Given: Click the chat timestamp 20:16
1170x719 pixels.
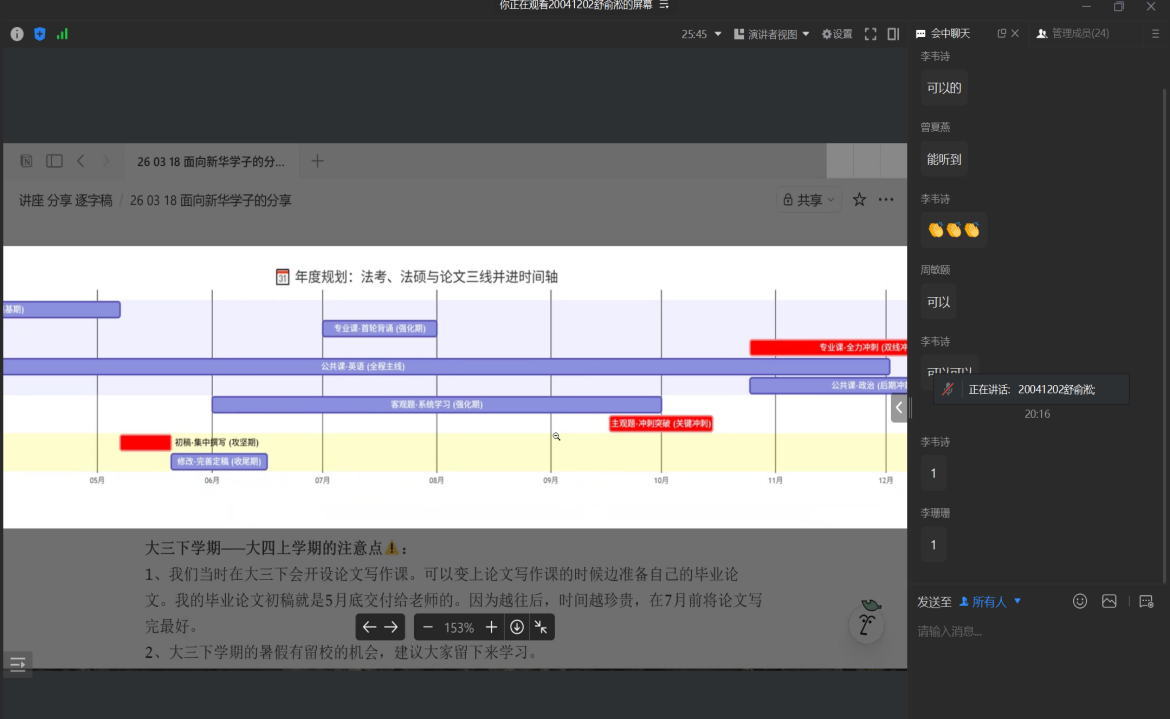Looking at the screenshot, I should coord(1037,414).
